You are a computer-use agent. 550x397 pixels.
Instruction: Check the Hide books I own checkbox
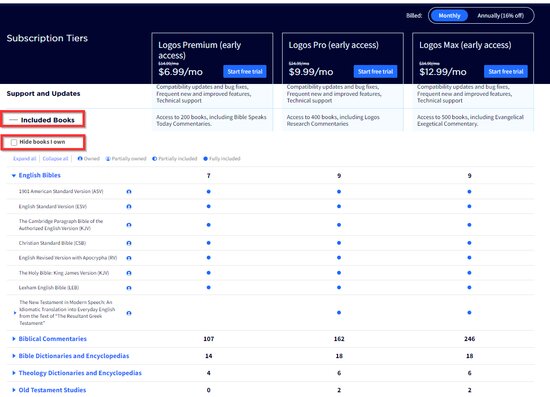pyautogui.click(x=14, y=142)
